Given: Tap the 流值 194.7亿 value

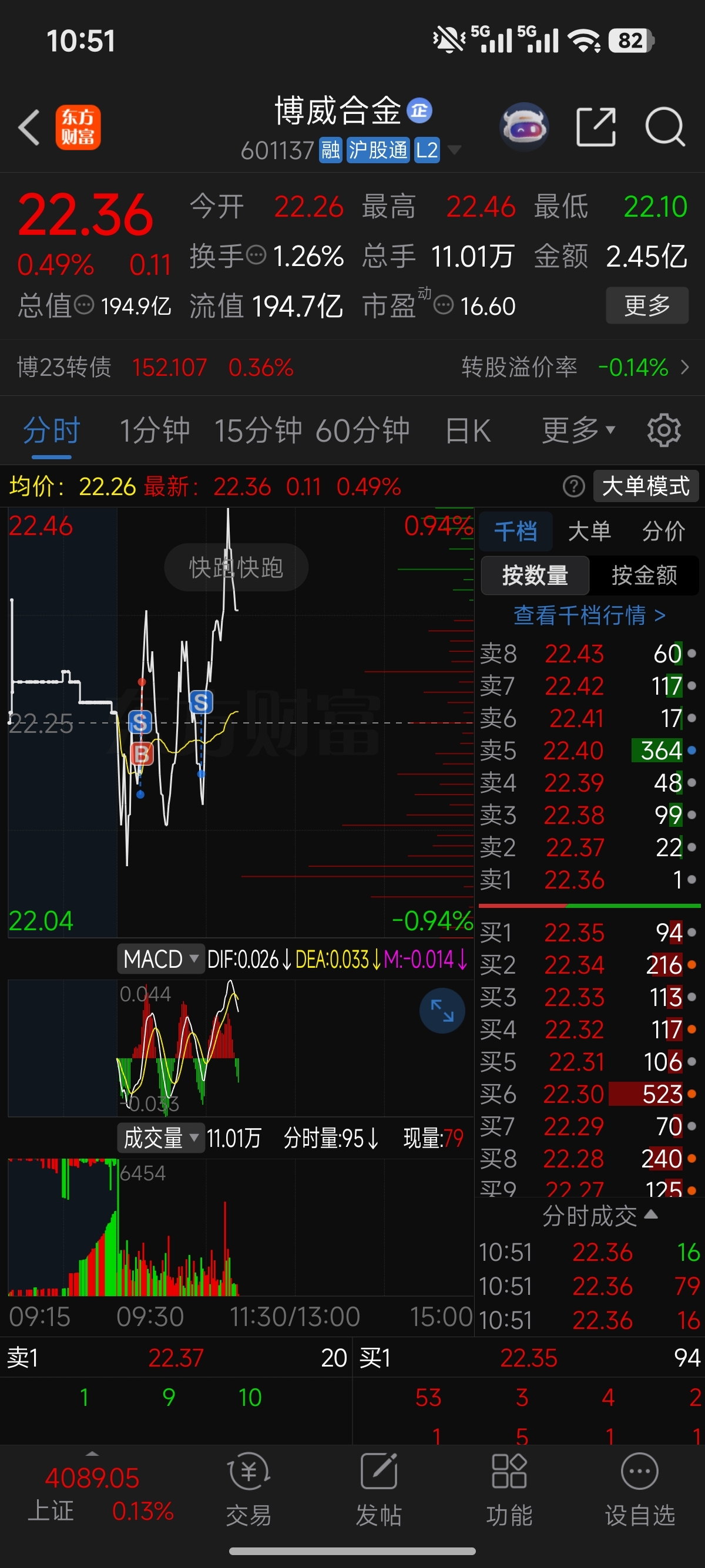Looking at the screenshot, I should coord(298,305).
